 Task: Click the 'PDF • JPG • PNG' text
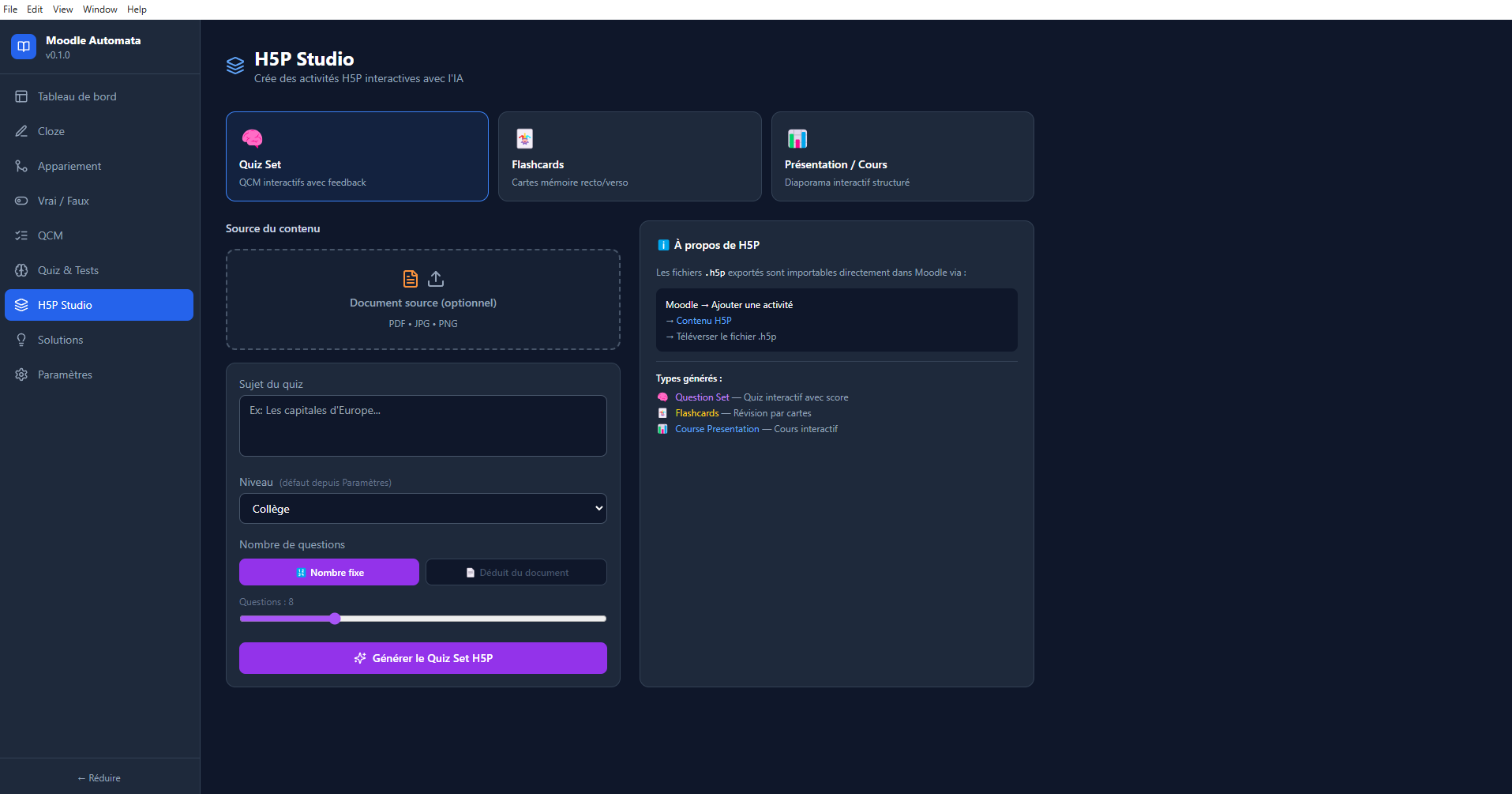[423, 324]
